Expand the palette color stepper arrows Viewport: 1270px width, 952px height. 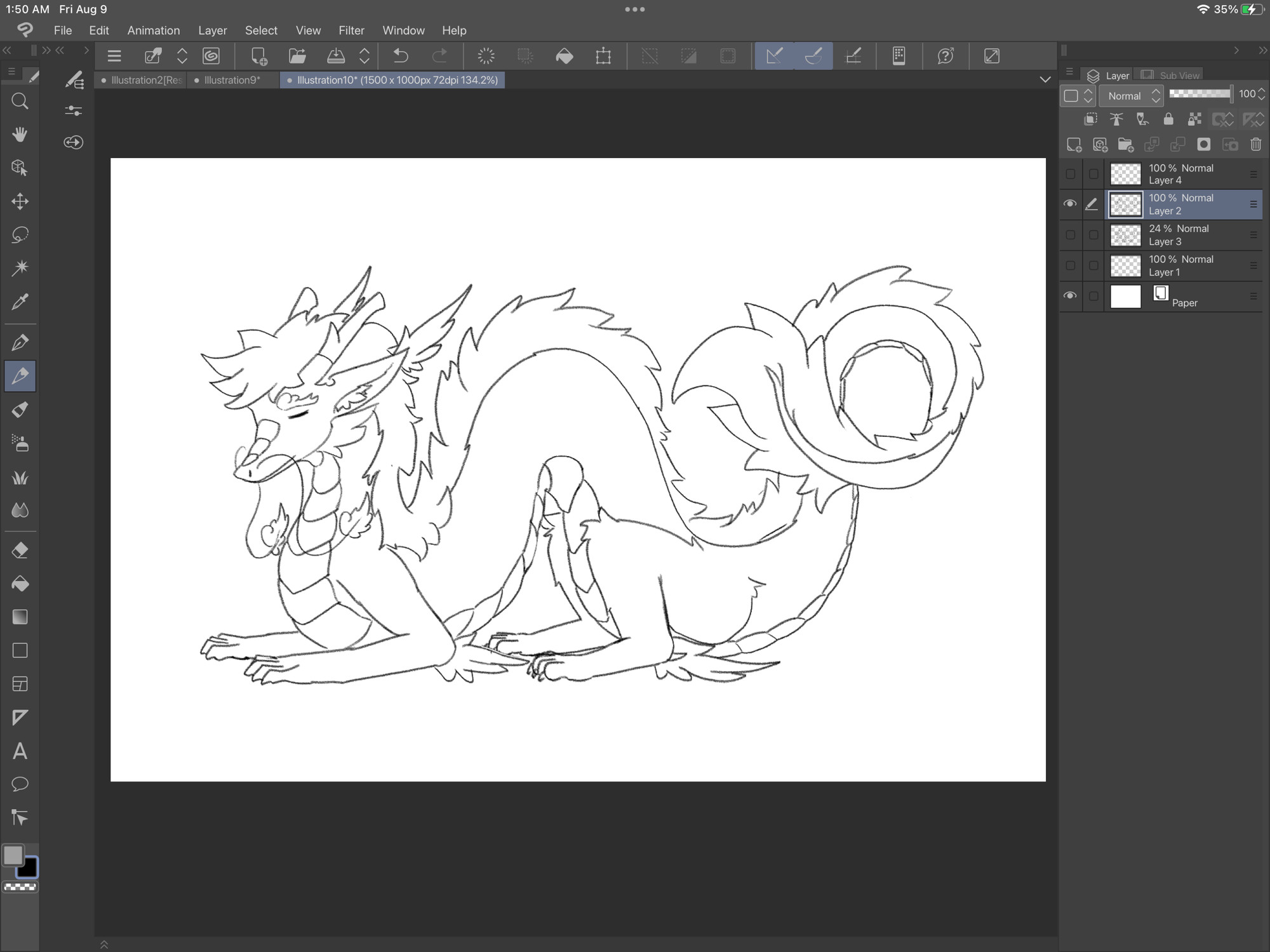pos(1088,96)
